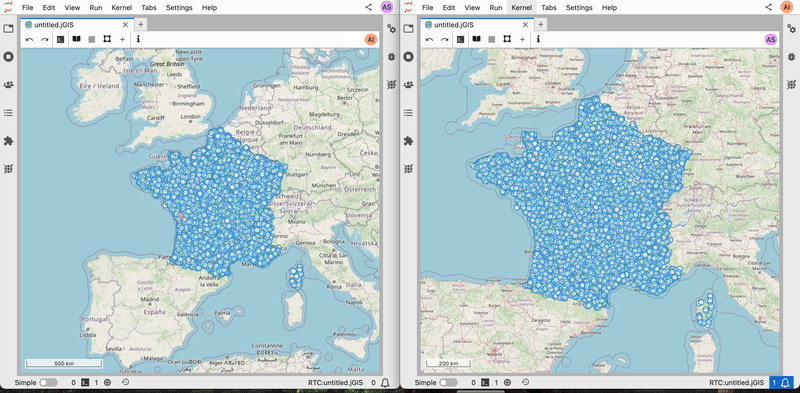The image size is (800, 393).
Task: Open Kernel menu in right window
Action: 521,8
